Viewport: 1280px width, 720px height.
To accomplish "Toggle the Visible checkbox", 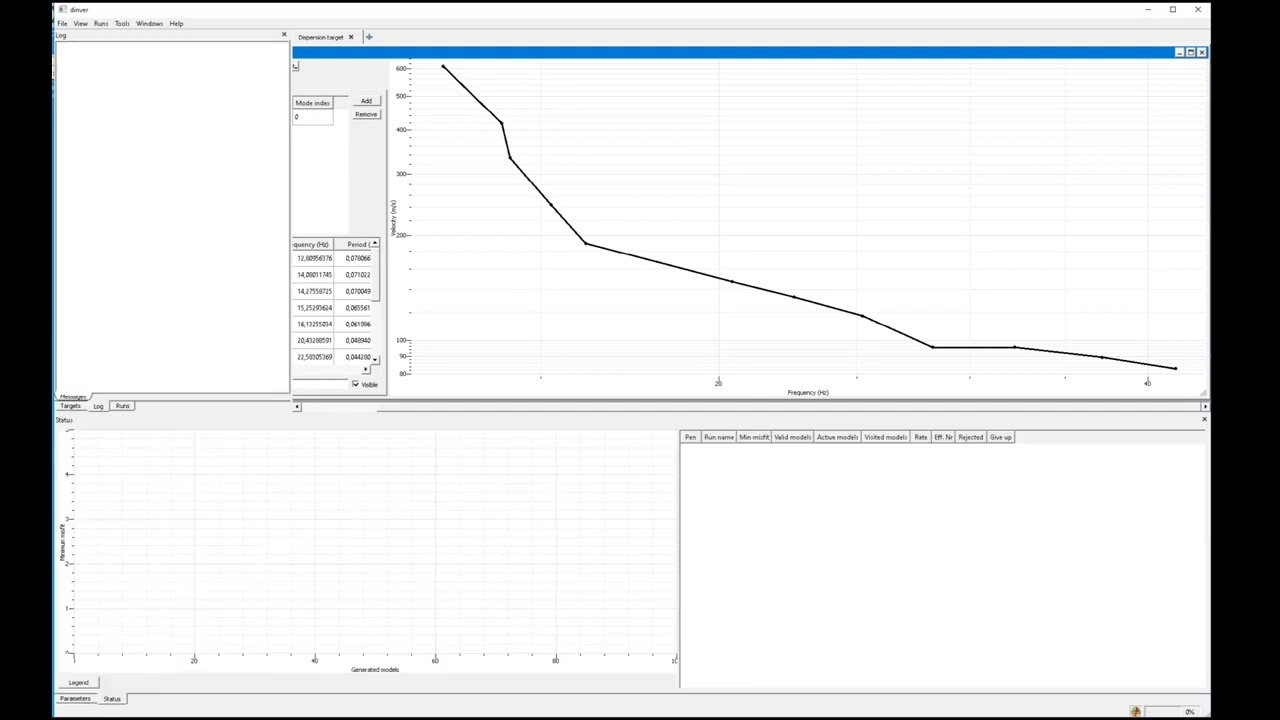I will coord(355,384).
